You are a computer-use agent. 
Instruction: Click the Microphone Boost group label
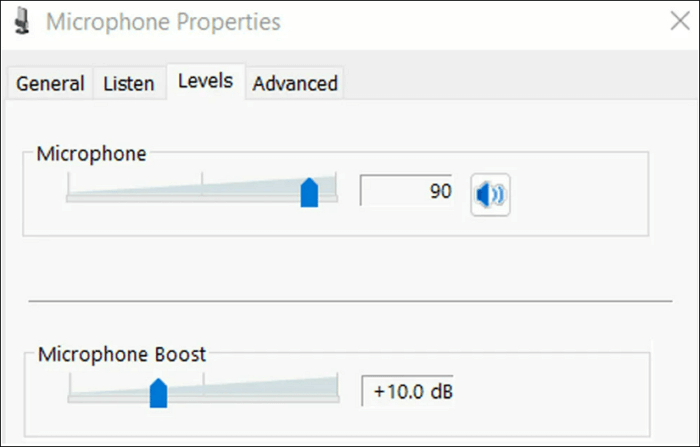click(122, 354)
